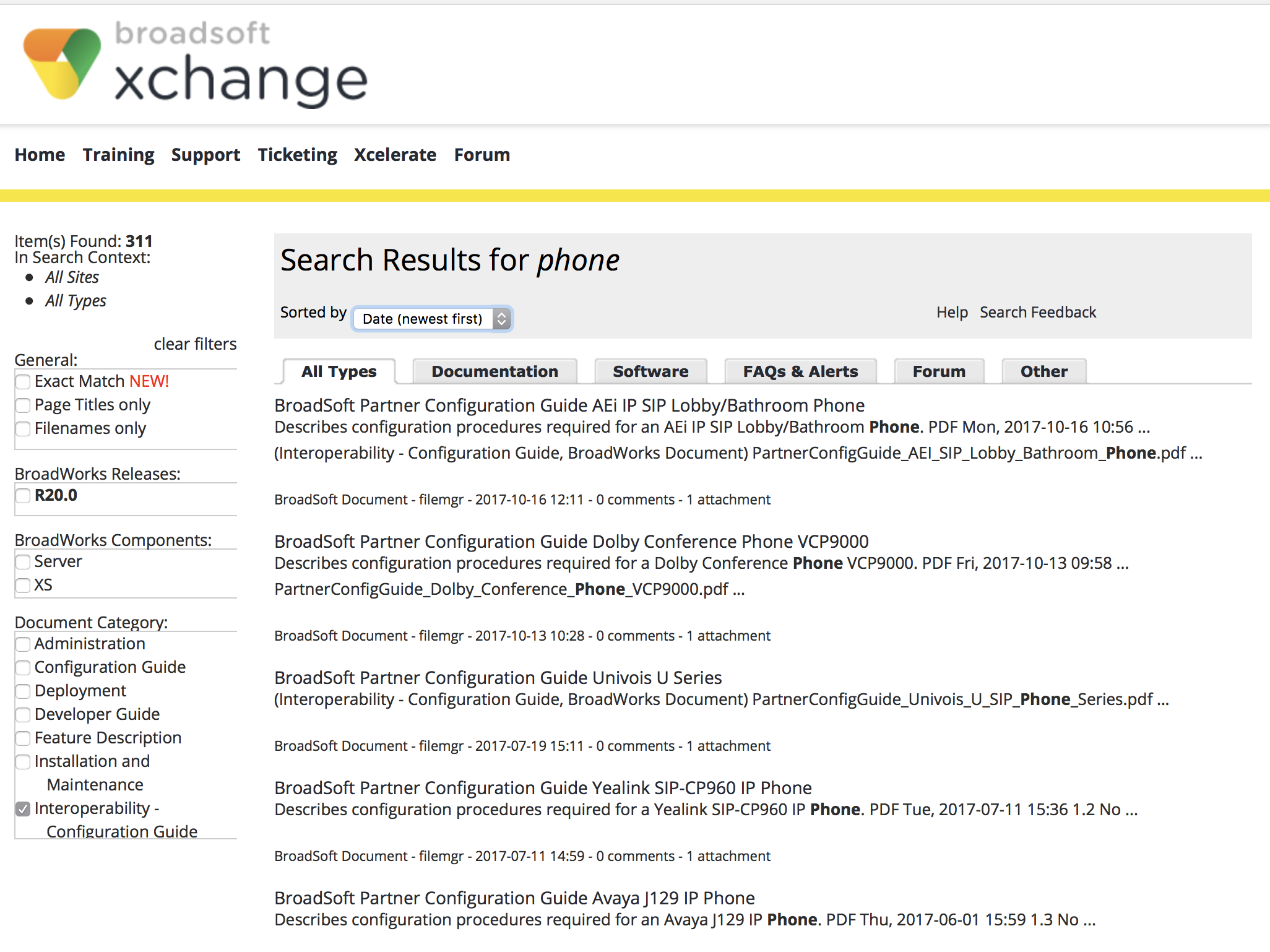
Task: Click 'PartnerConfigGuide_Dolby_Conference_Phone_VCP9000.pdf' text
Action: tap(501, 589)
